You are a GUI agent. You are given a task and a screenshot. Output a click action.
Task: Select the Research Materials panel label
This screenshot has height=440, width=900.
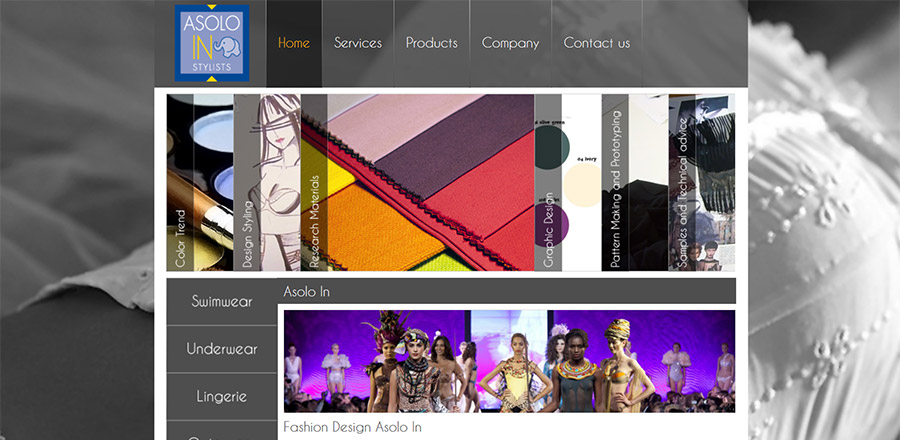click(x=314, y=182)
